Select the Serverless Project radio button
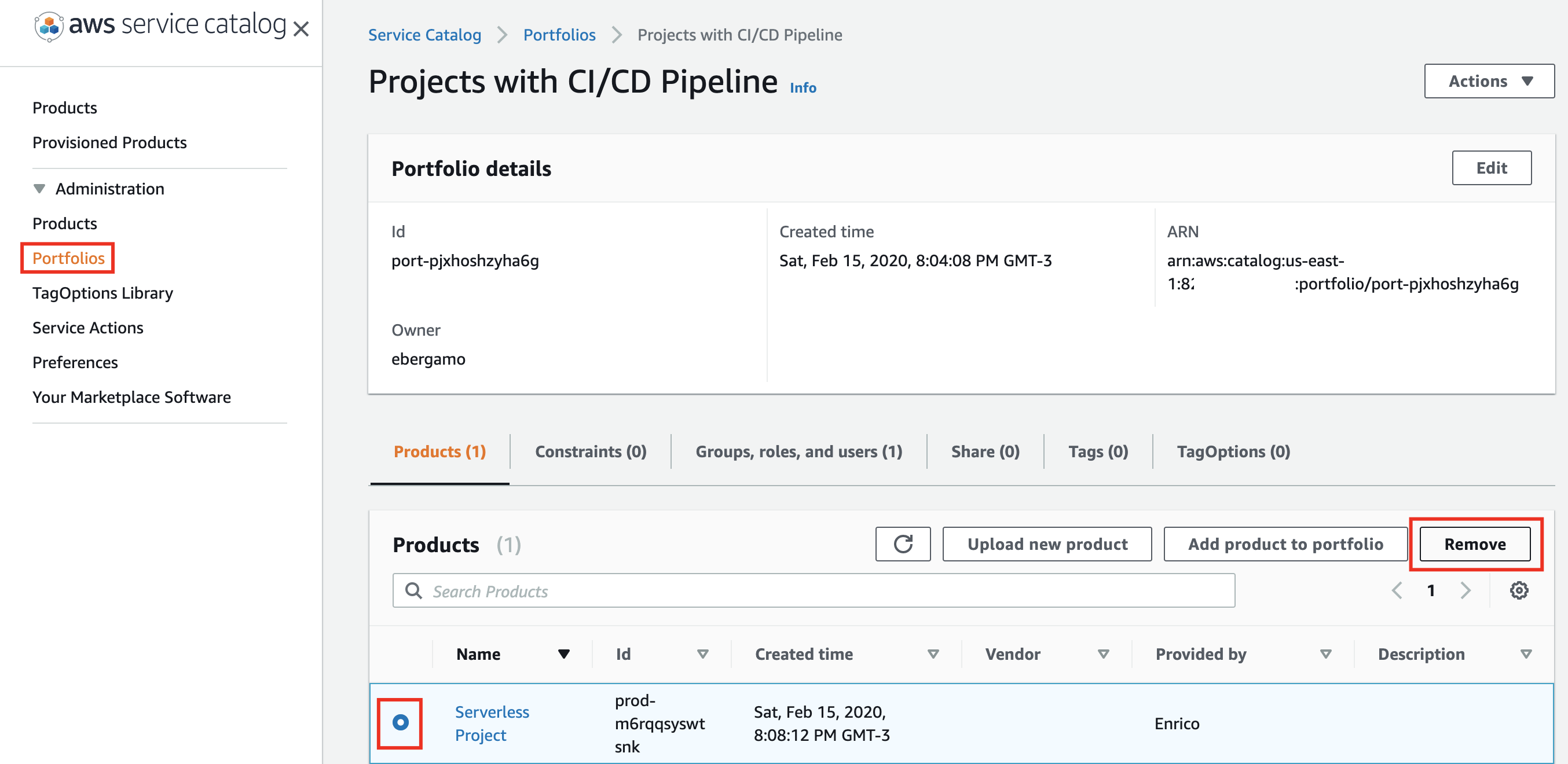1568x764 pixels. pyautogui.click(x=401, y=722)
